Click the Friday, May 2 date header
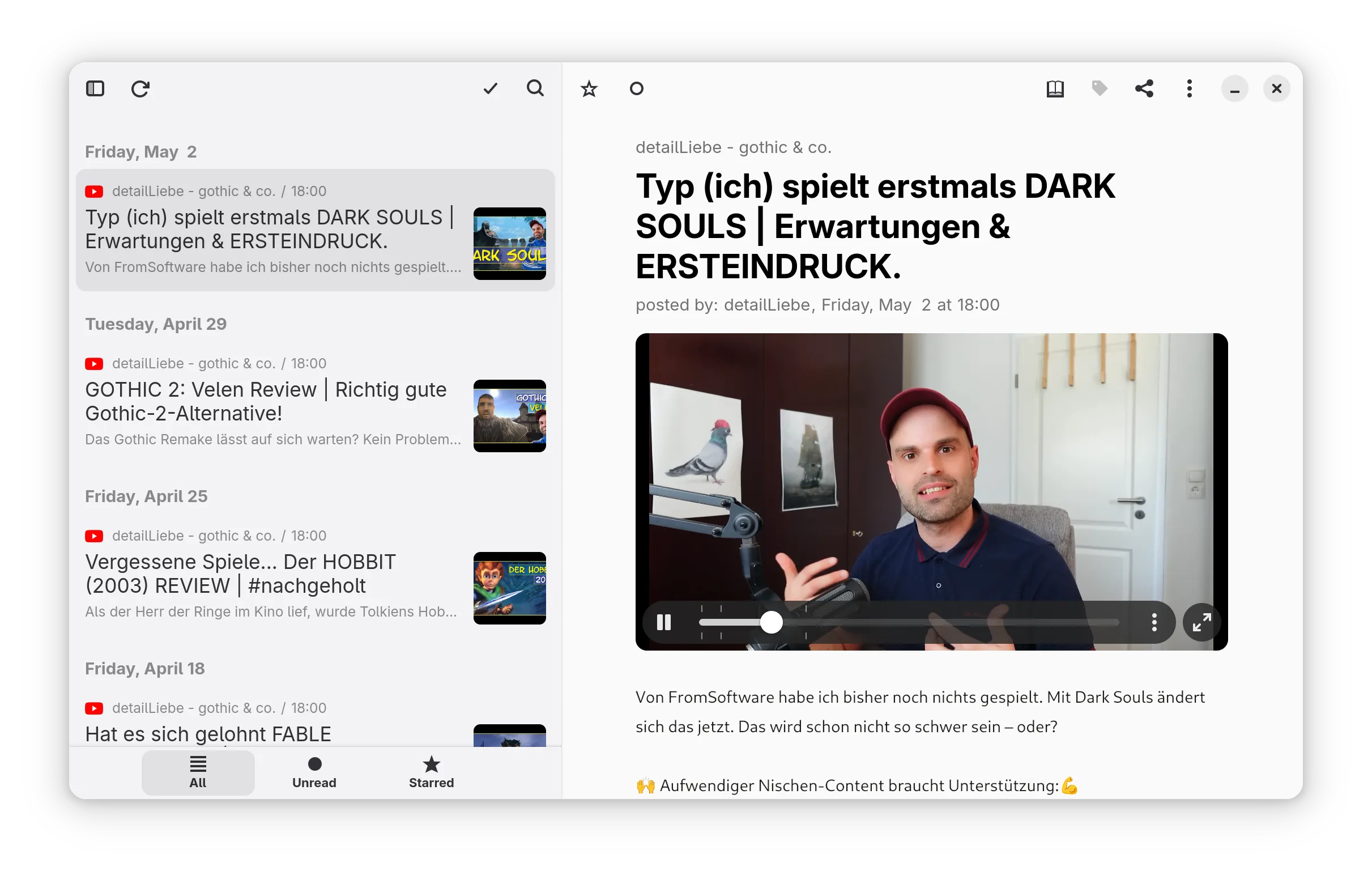Screen dimensions: 1372x875 point(140,152)
